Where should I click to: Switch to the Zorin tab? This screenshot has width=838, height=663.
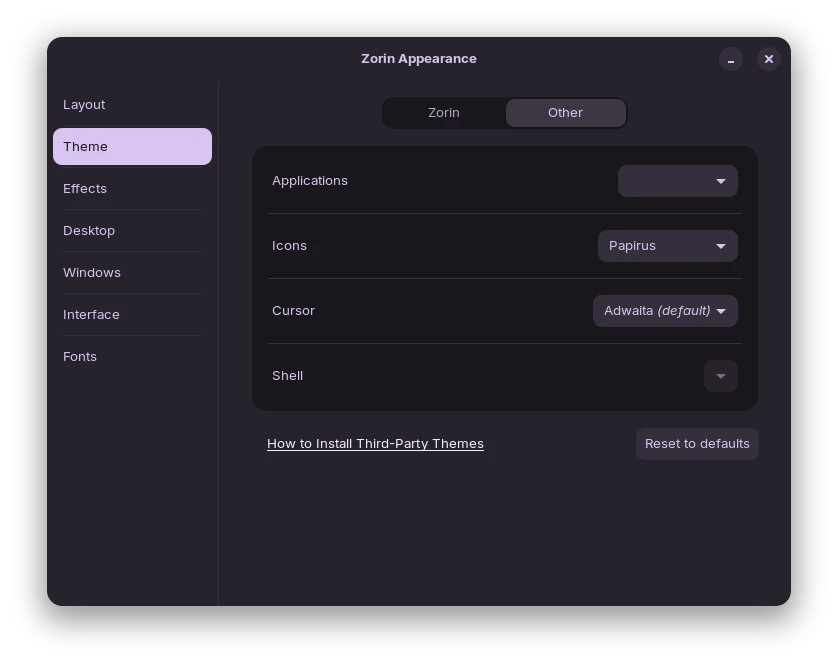pos(443,113)
